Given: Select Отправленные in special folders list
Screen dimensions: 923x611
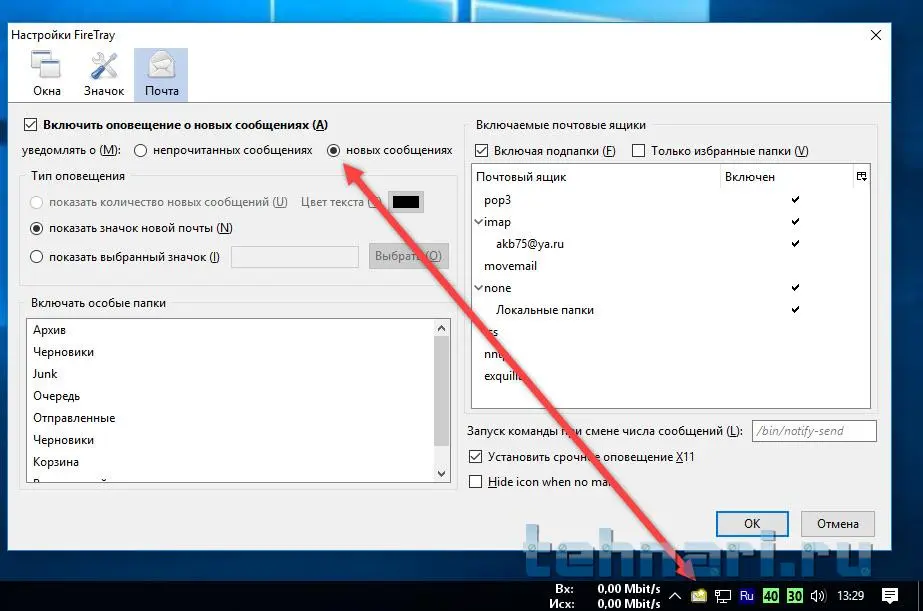Looking at the screenshot, I should [230, 418].
